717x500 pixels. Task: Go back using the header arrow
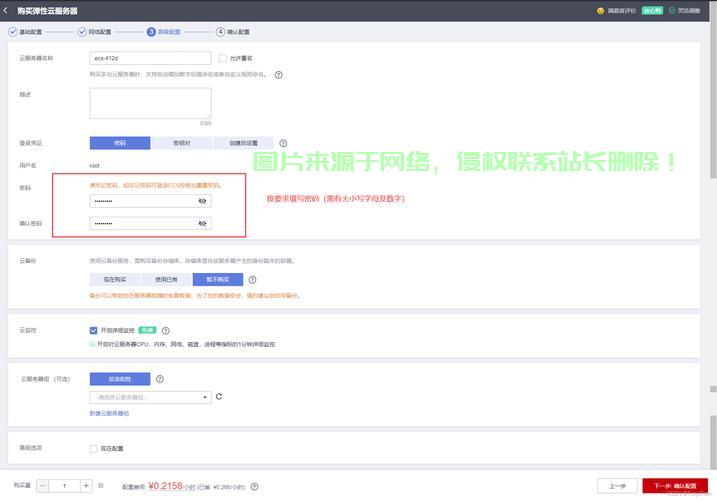click(5, 10)
